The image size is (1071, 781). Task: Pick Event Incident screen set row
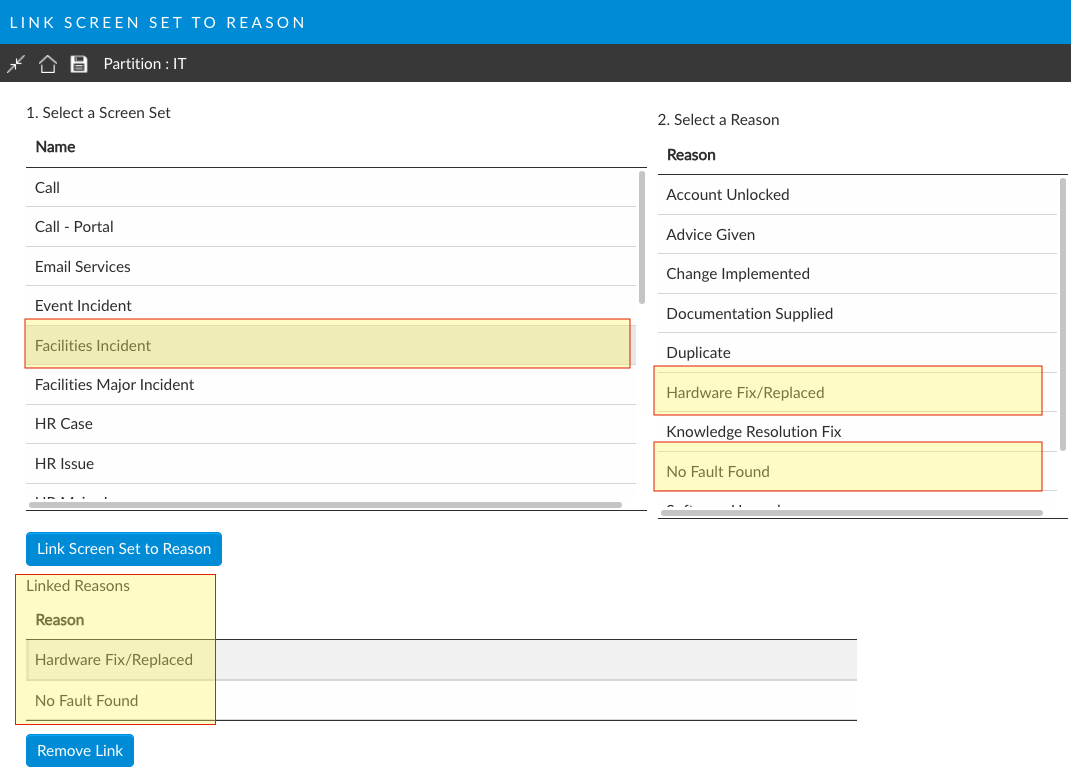83,306
